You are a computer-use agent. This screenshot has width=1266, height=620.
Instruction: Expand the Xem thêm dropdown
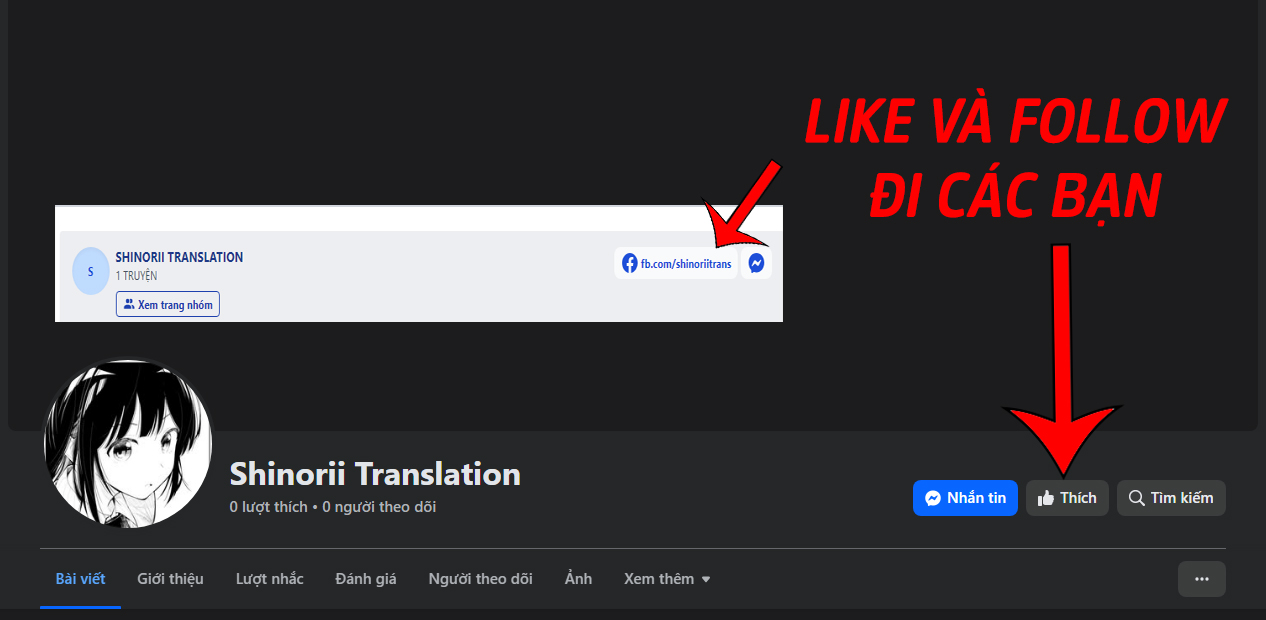667,579
